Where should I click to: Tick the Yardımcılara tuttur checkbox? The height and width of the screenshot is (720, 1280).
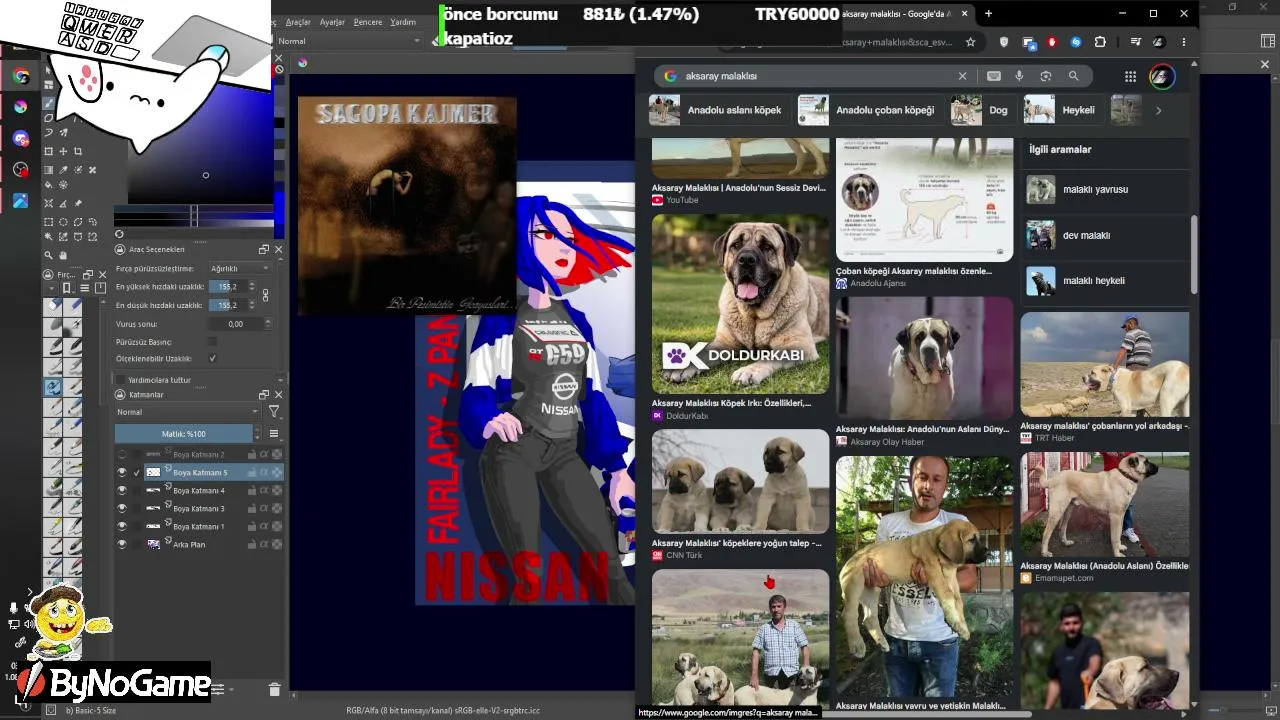[121, 380]
